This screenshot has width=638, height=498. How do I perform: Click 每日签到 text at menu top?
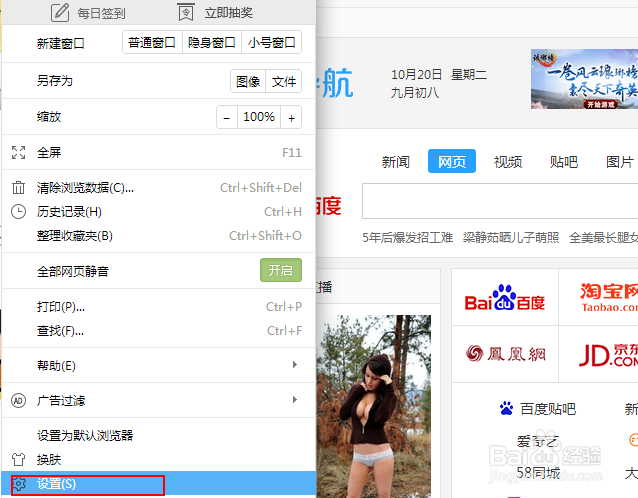[101, 13]
